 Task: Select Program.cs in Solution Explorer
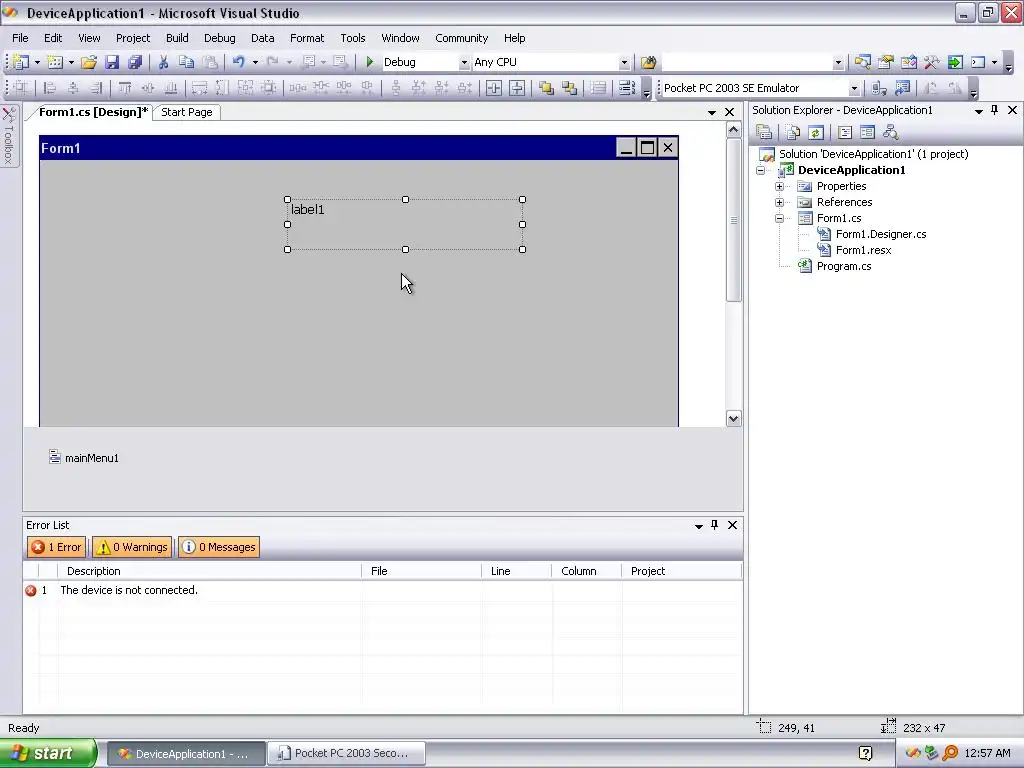[x=844, y=266]
